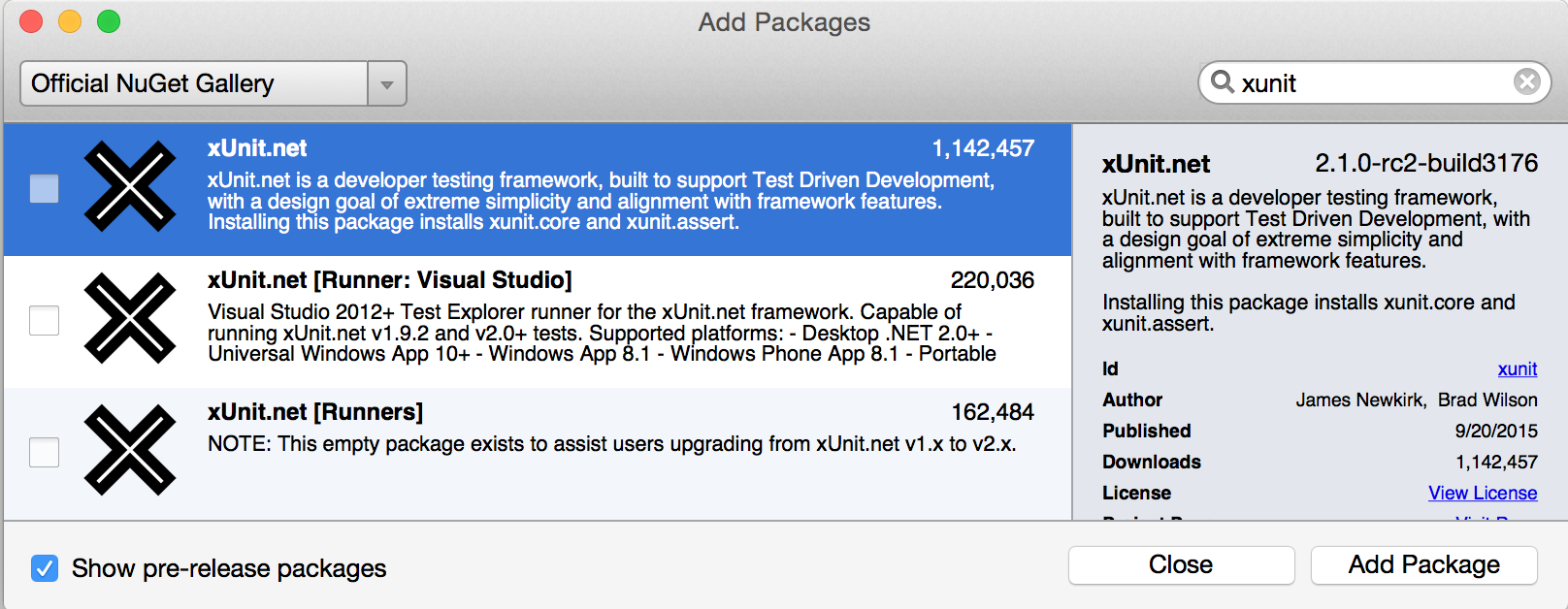Clear the xunit search text with the X icon

(1527, 82)
